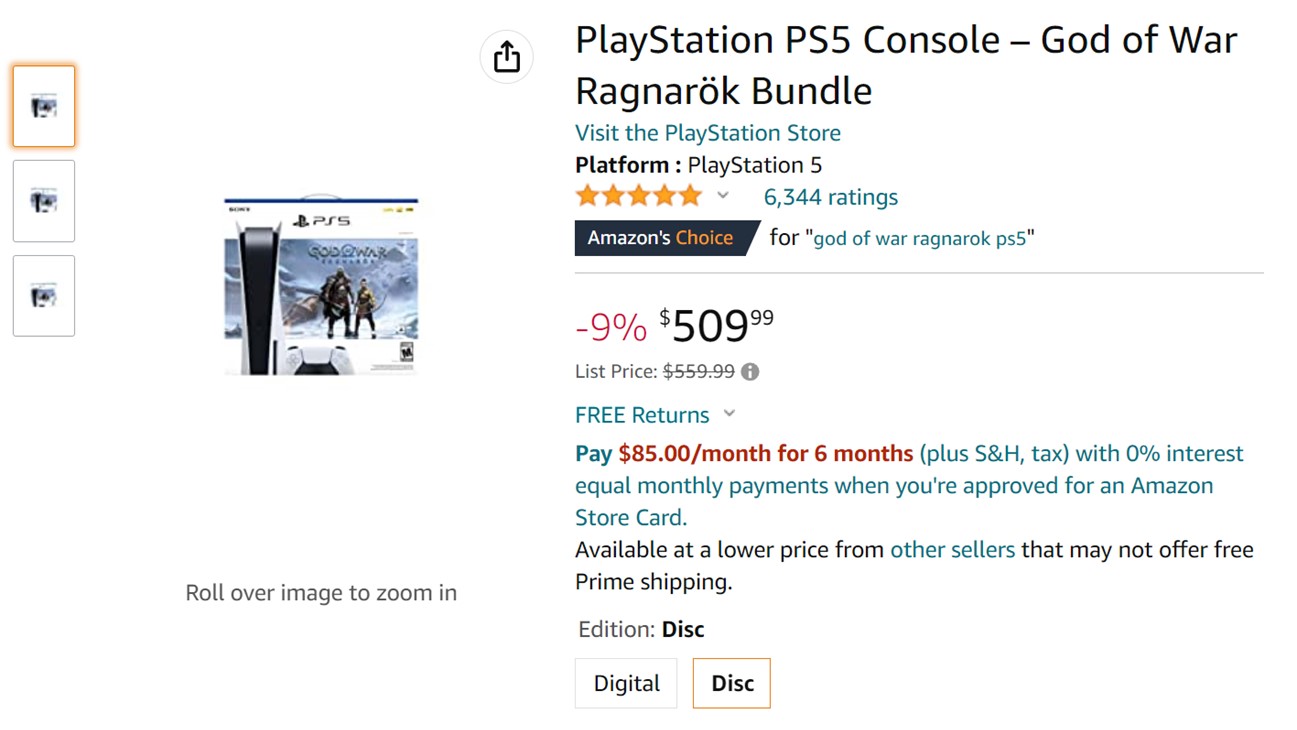Select the first product thumbnail

click(x=44, y=107)
